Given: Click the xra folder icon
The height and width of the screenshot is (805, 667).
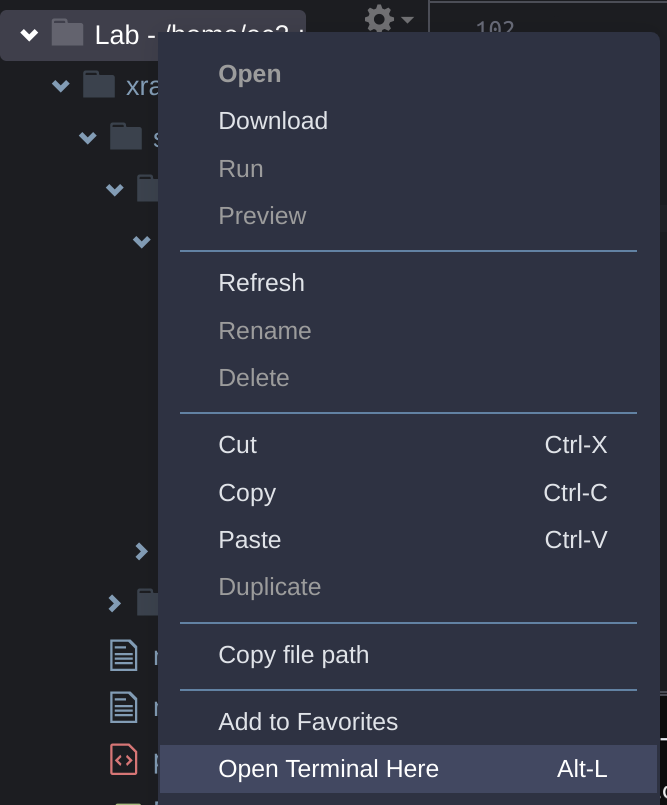Looking at the screenshot, I should 100,85.
